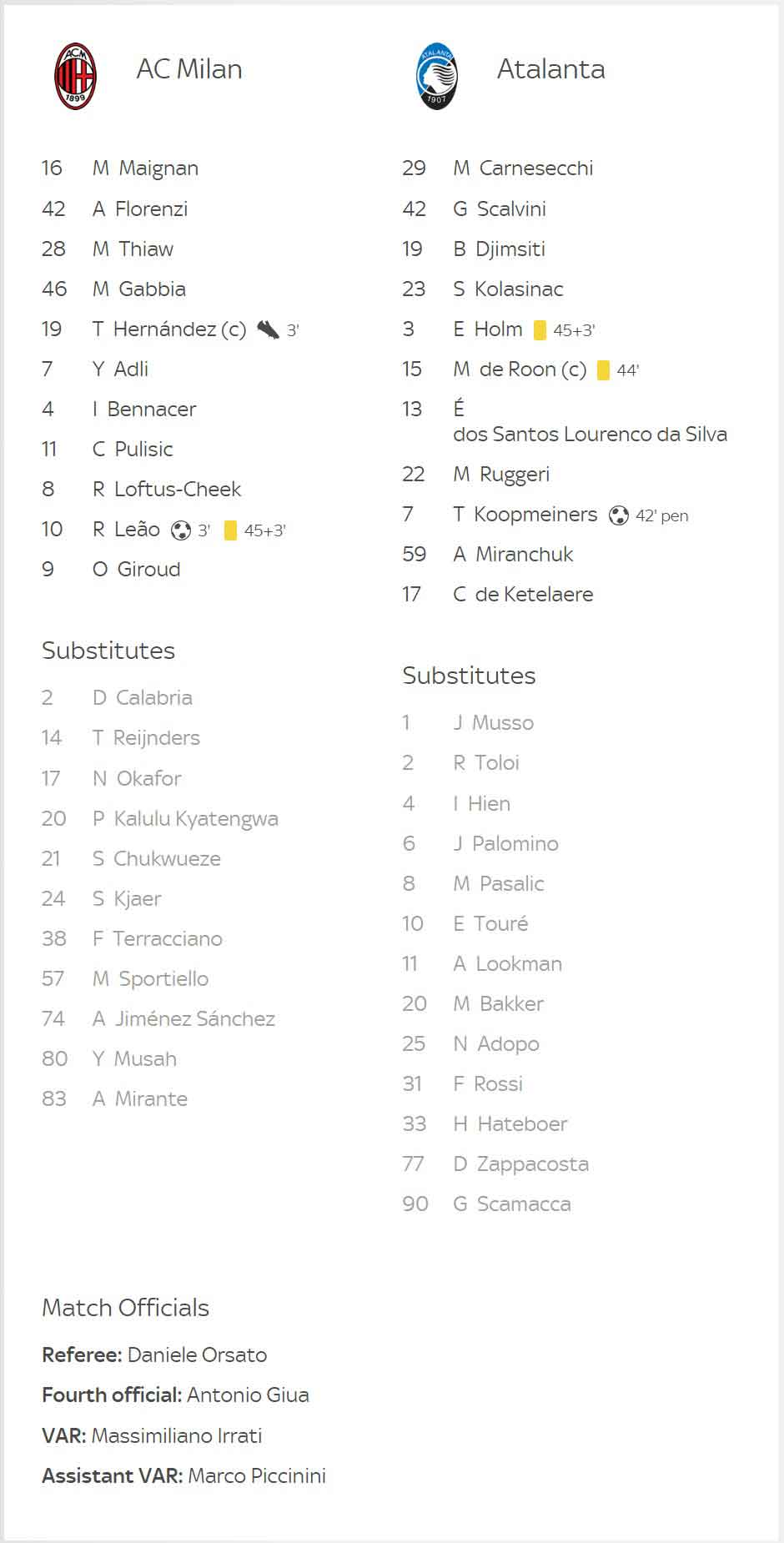Click the Atalanta club crest

437,77
